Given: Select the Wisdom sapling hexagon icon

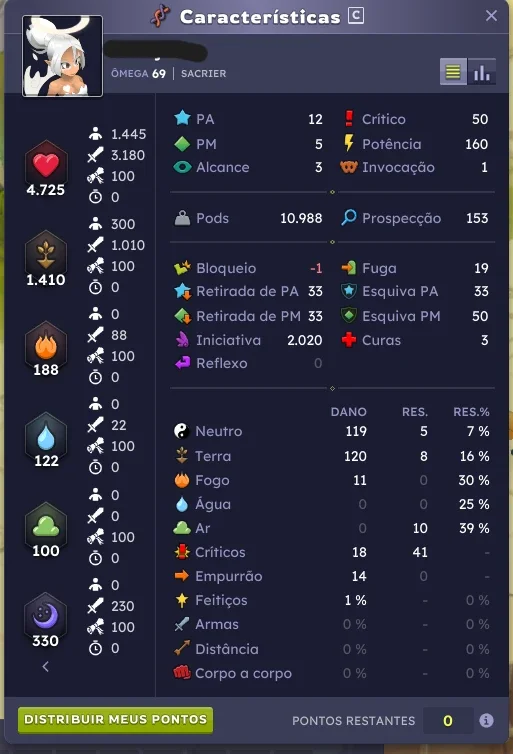Looking at the screenshot, I should 46,253.
